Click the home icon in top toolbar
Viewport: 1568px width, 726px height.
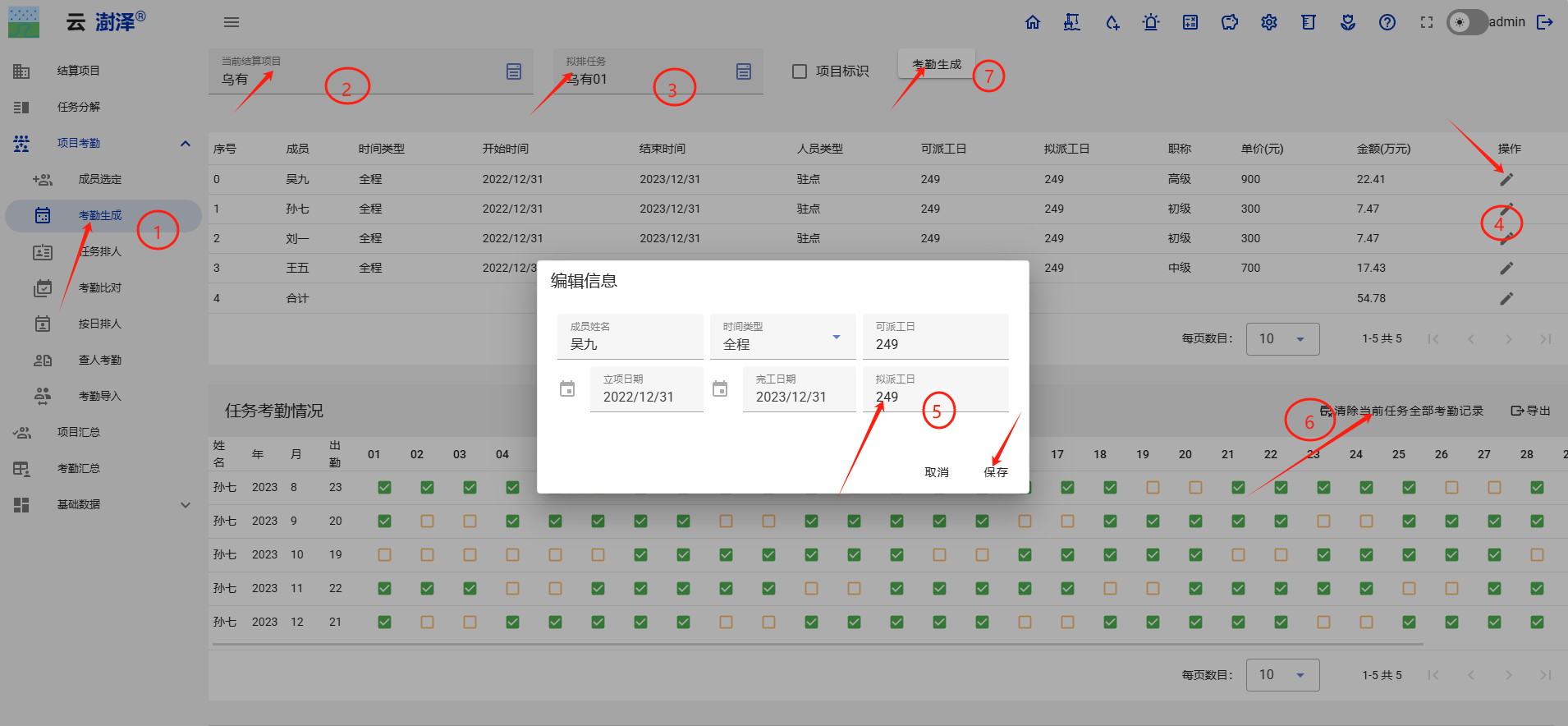[x=1033, y=22]
